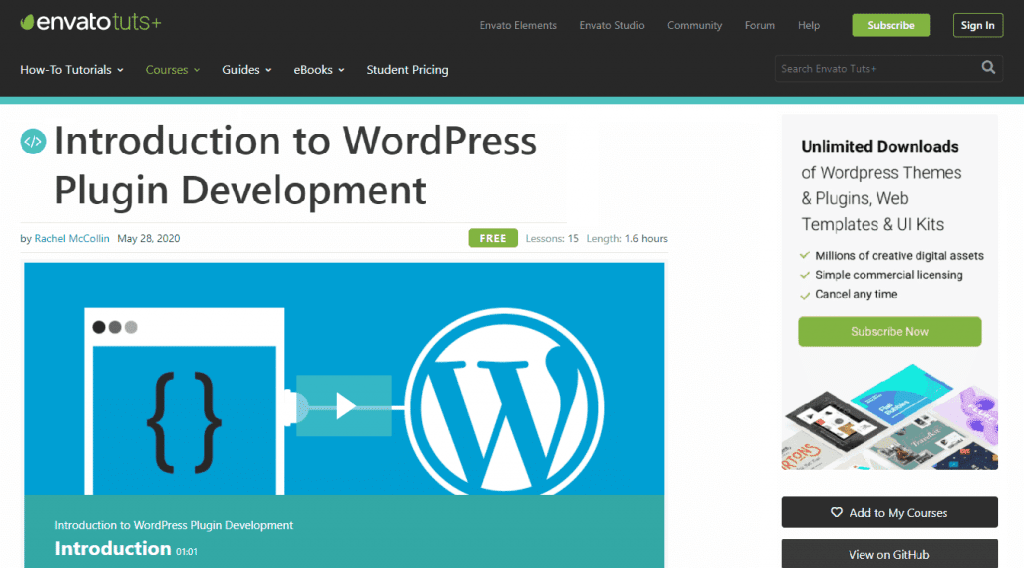The image size is (1024, 568).
Task: Click Add to My Courses
Action: tap(889, 513)
